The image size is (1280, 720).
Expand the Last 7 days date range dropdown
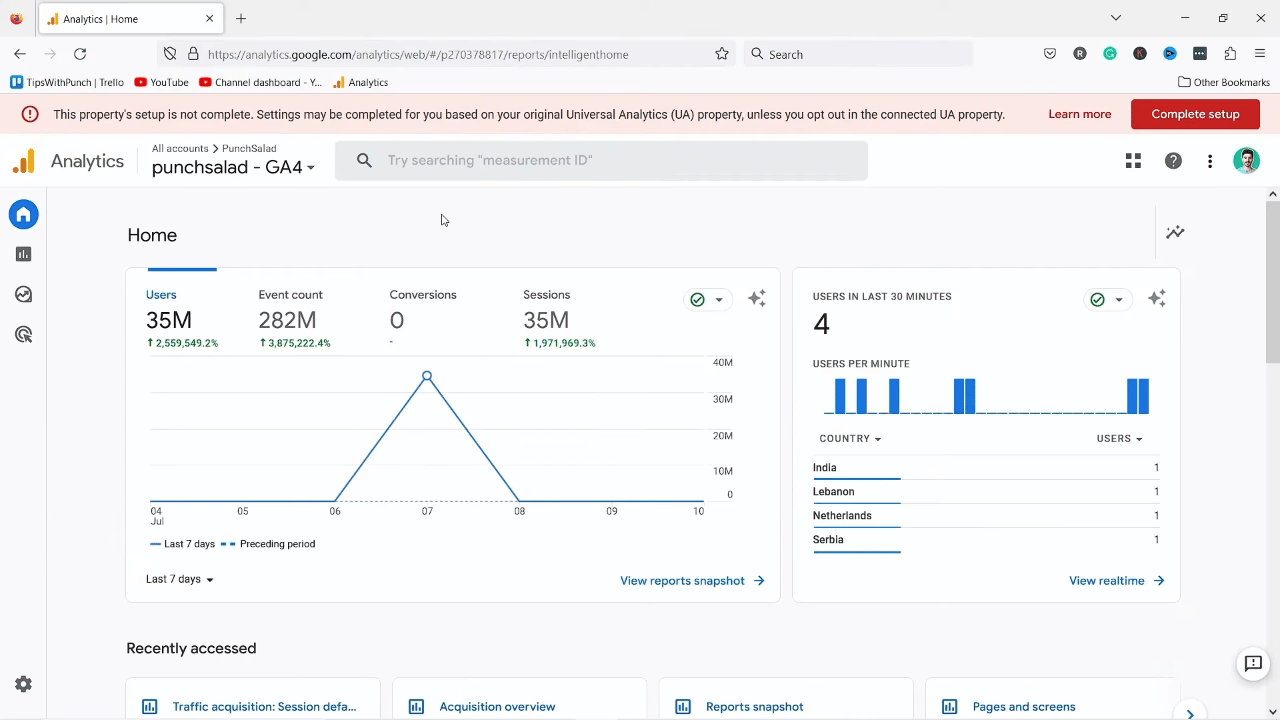pos(180,579)
